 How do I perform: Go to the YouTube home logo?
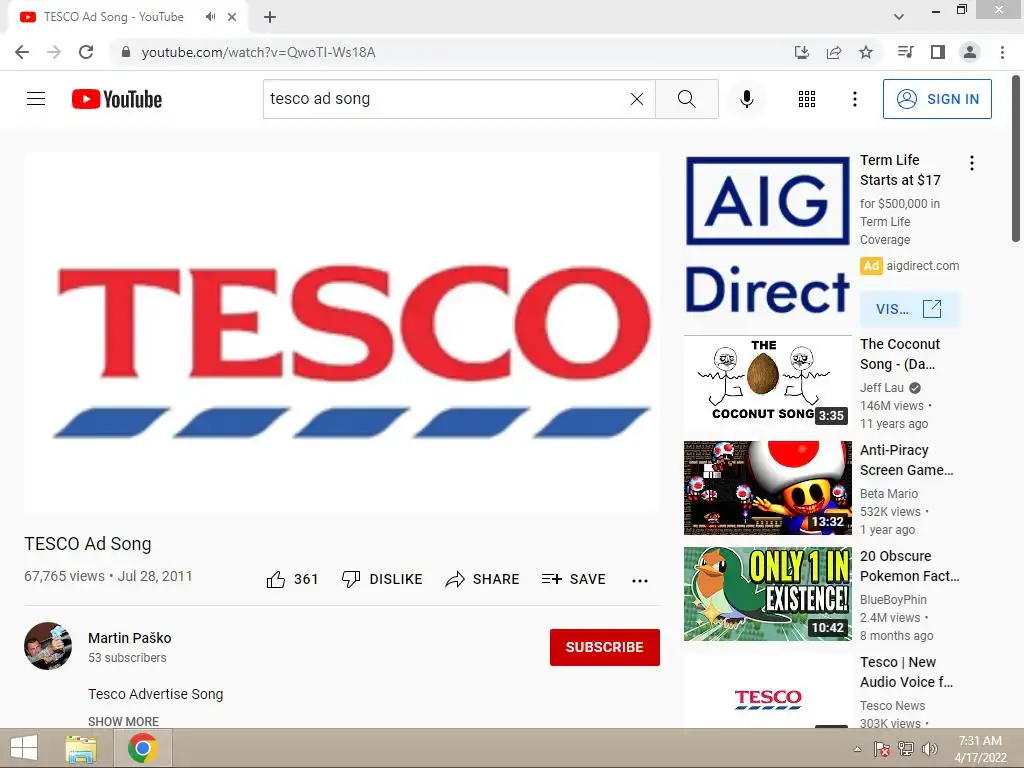point(117,99)
